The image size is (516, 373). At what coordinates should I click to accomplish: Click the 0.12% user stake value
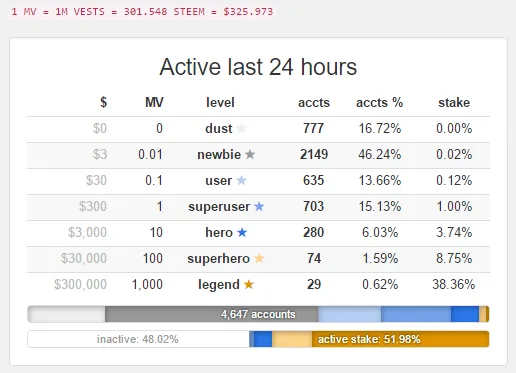point(454,180)
